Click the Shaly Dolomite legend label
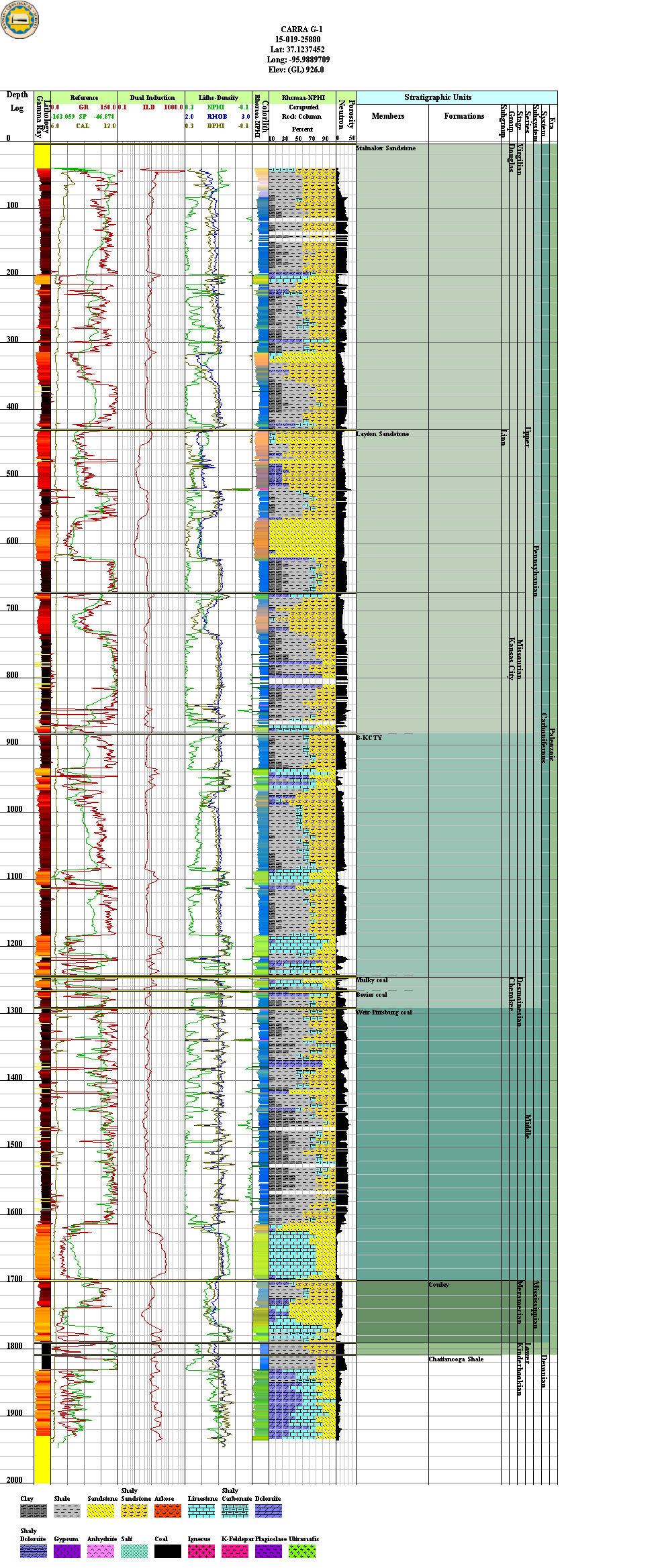 (x=33, y=1535)
